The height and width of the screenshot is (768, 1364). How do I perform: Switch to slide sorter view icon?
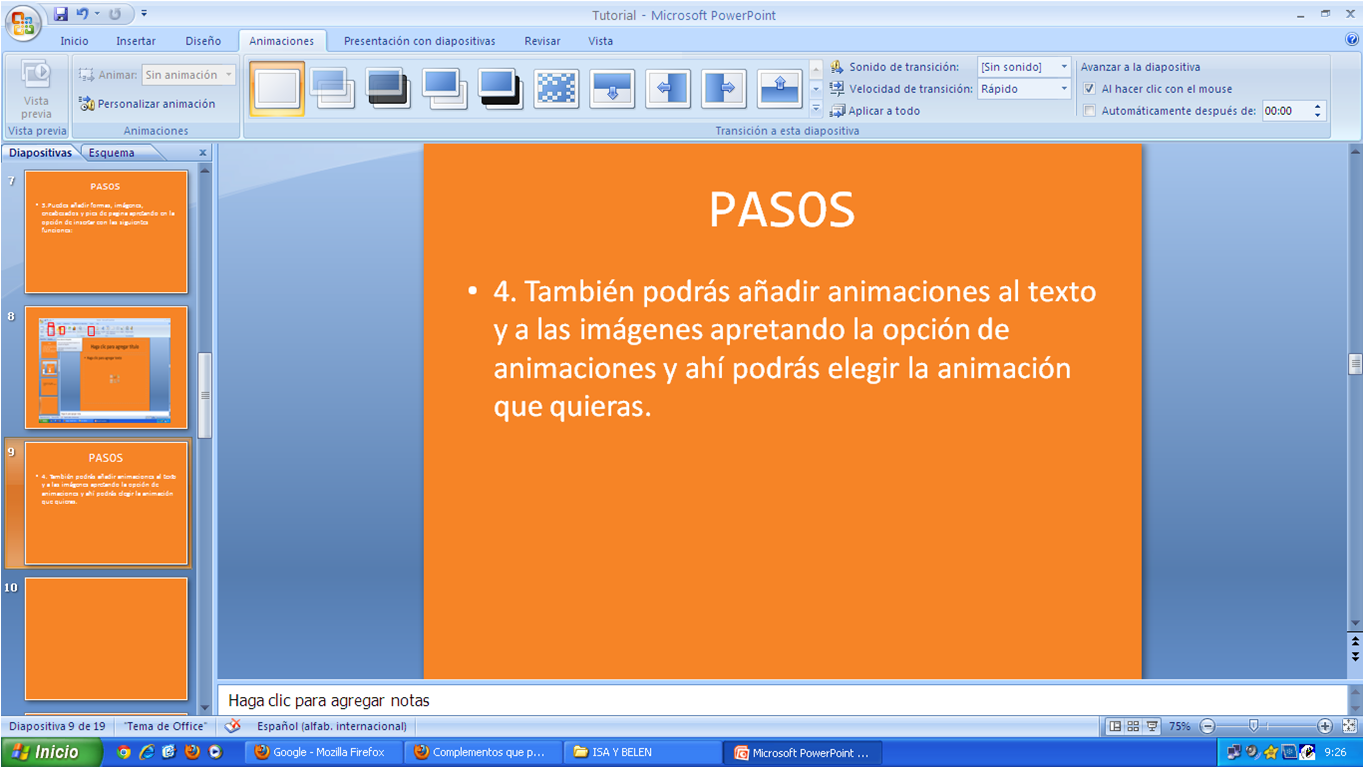tap(1133, 726)
